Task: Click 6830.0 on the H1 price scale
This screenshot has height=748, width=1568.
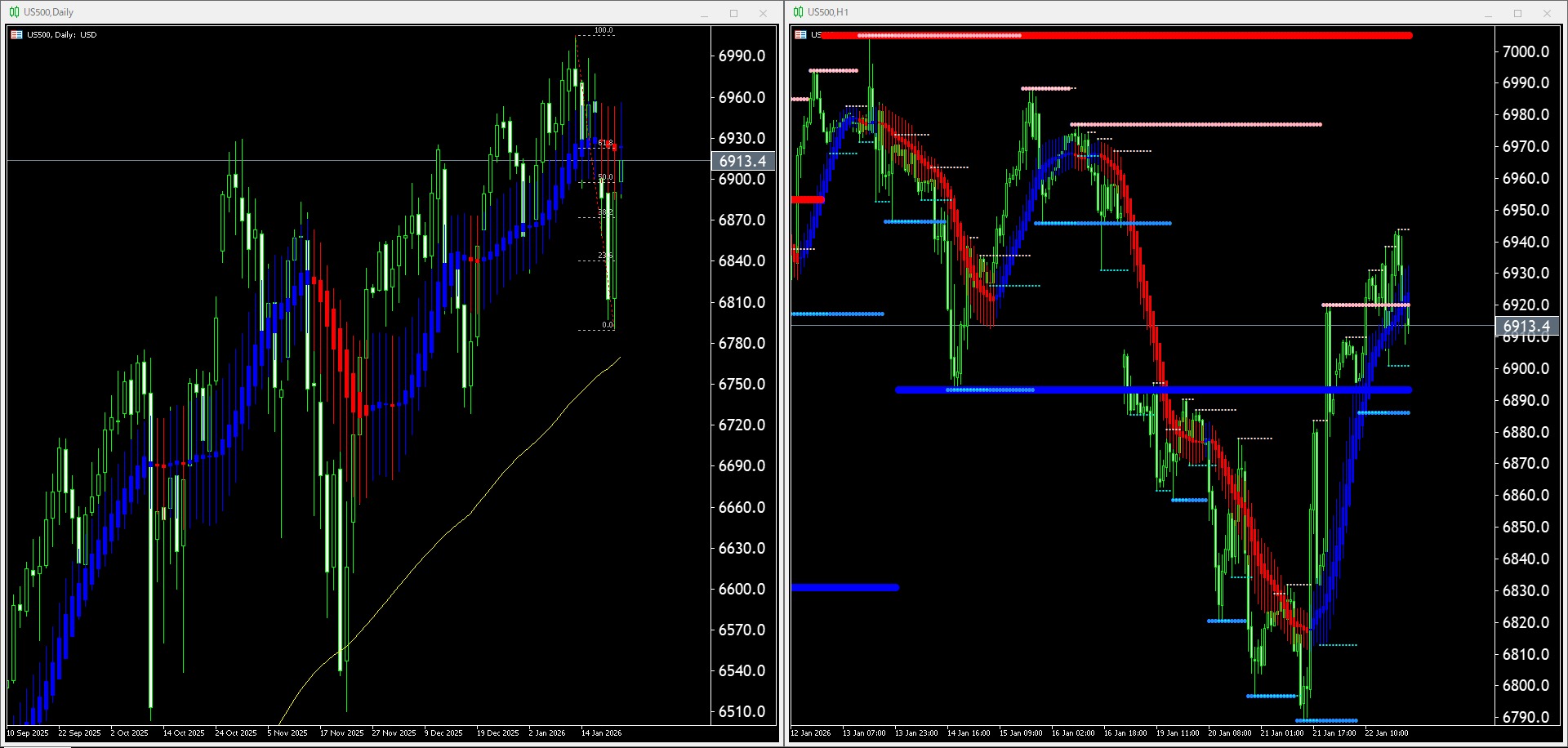Action: (x=1526, y=590)
